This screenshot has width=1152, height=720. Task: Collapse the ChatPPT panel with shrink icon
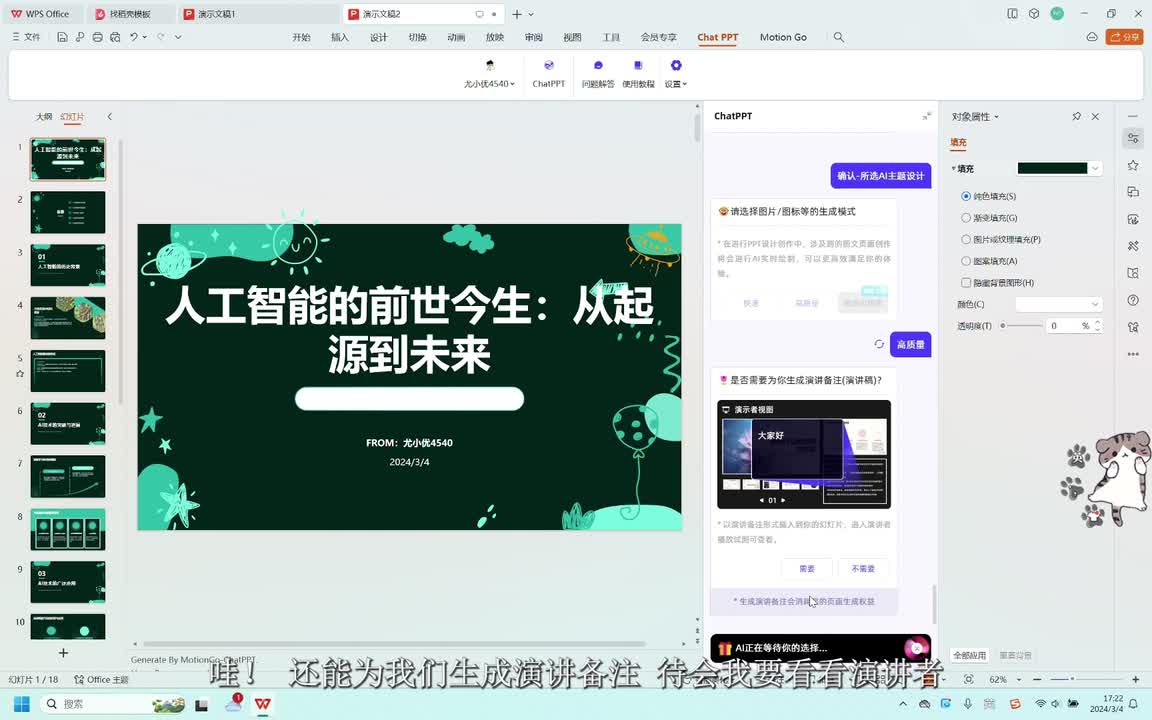[x=926, y=116]
